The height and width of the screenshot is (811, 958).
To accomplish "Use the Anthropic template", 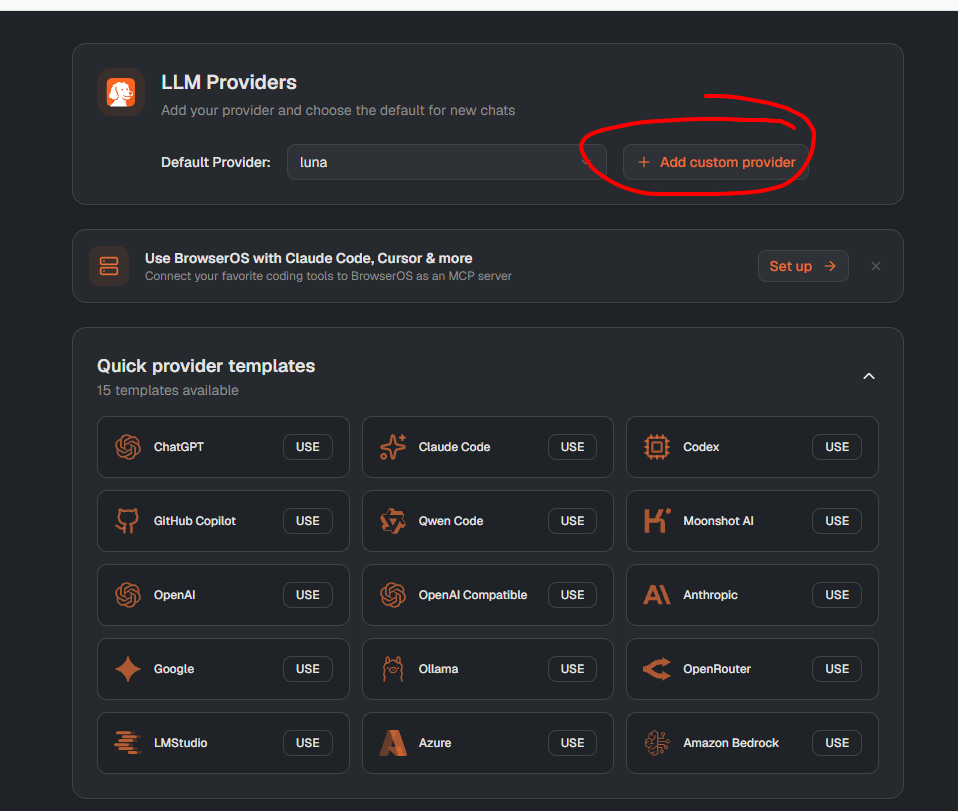I will pyautogui.click(x=836, y=595).
